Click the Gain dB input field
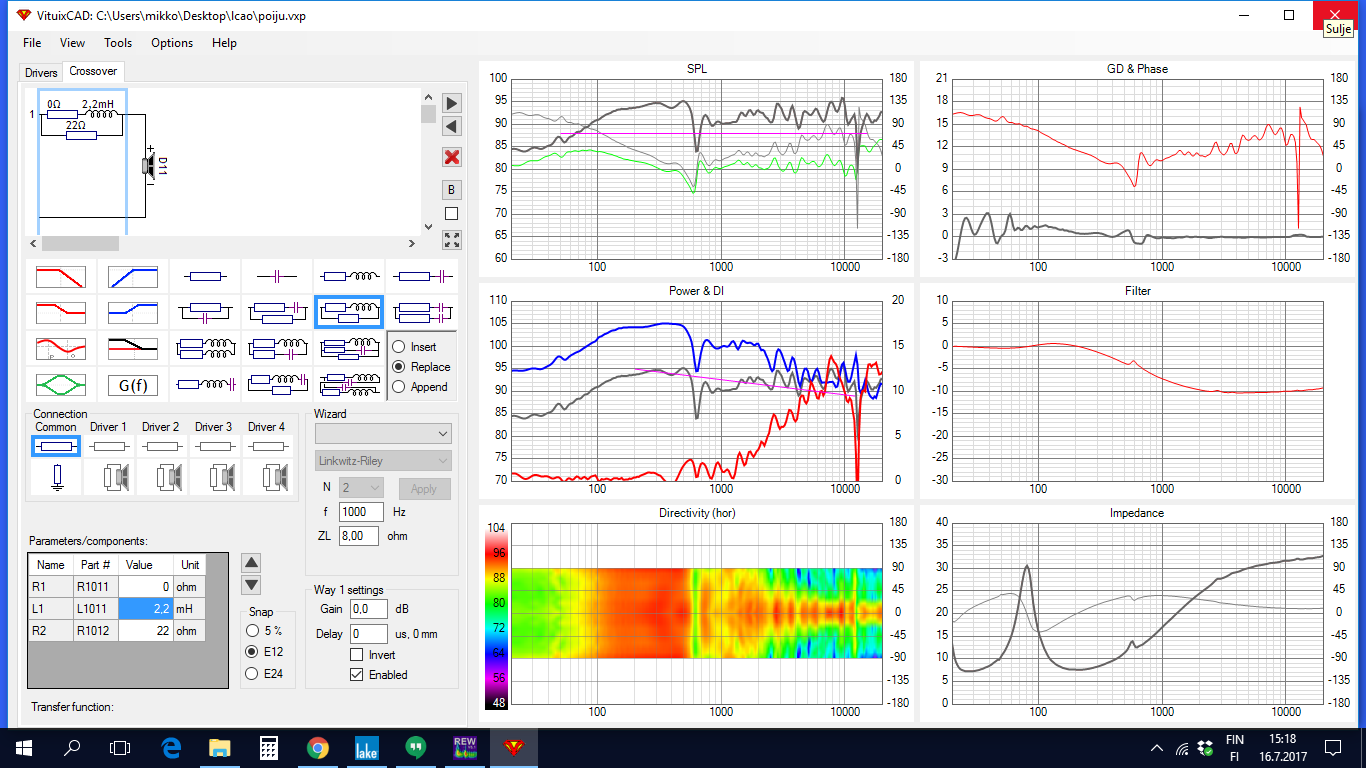 368,609
